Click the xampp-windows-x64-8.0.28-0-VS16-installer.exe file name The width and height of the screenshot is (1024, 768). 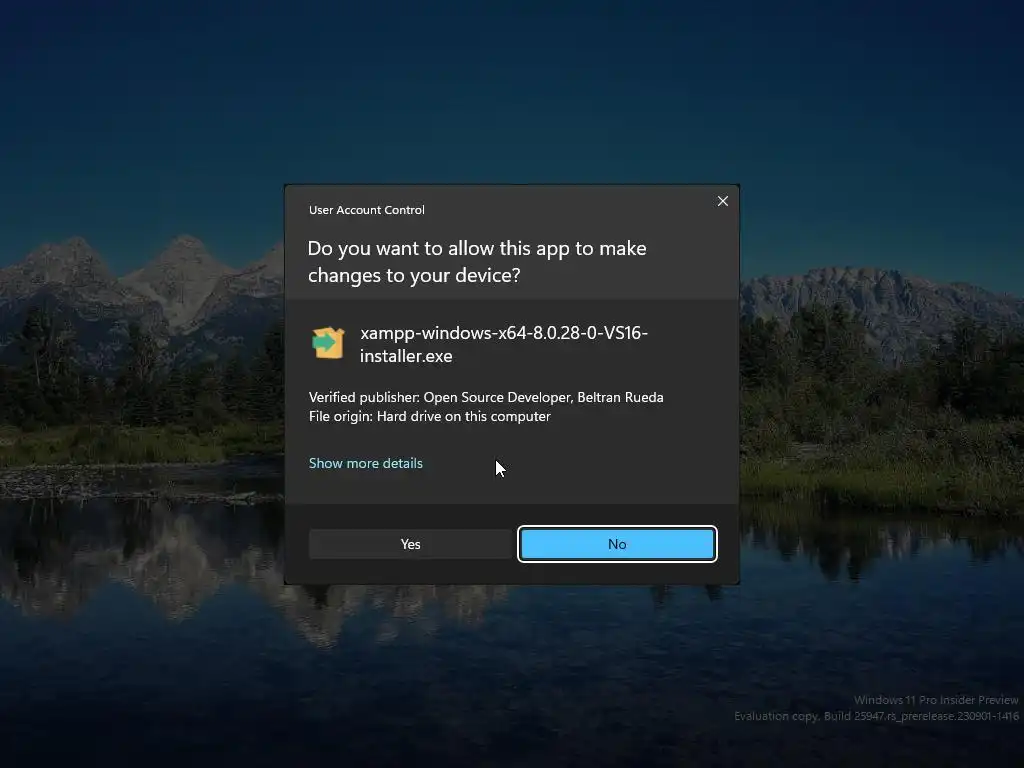click(504, 344)
